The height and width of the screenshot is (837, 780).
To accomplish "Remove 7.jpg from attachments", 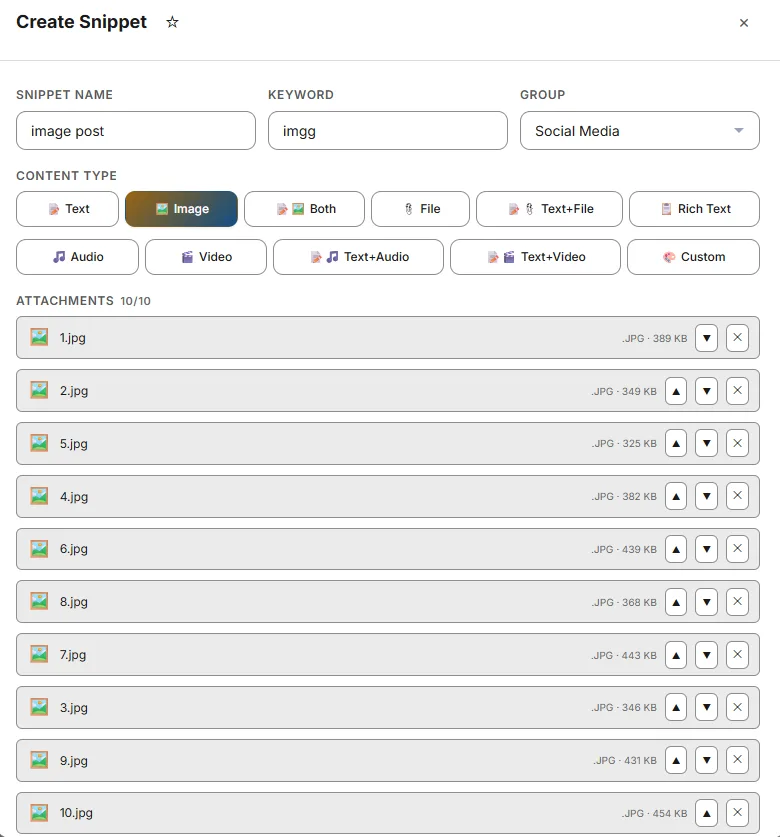I will 737,655.
